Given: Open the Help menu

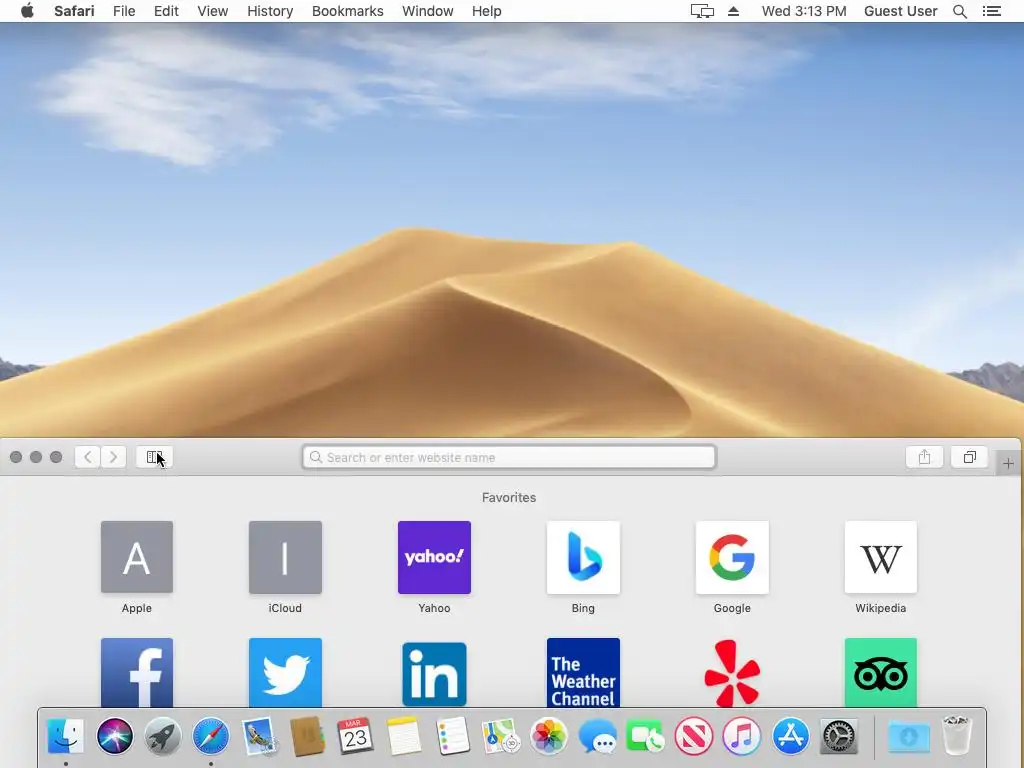Looking at the screenshot, I should pyautogui.click(x=487, y=11).
